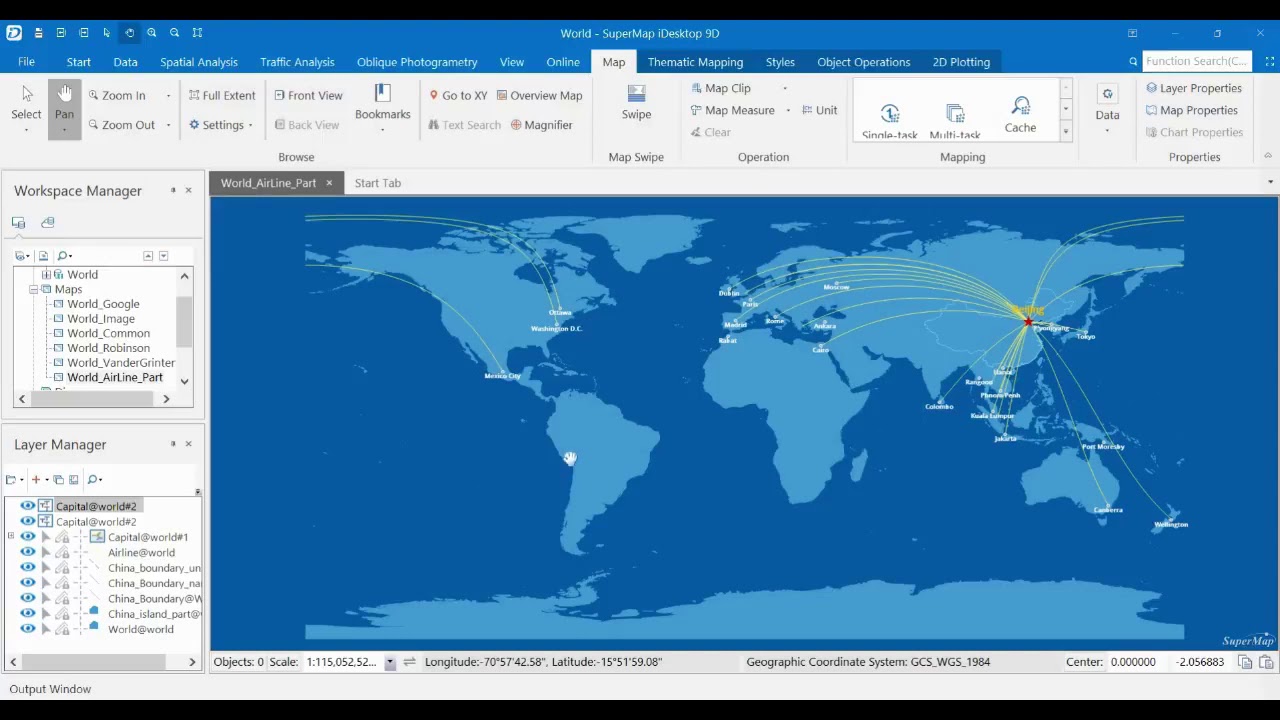Open the Output Window
Screen dimensions: 1280x720
tap(50, 689)
